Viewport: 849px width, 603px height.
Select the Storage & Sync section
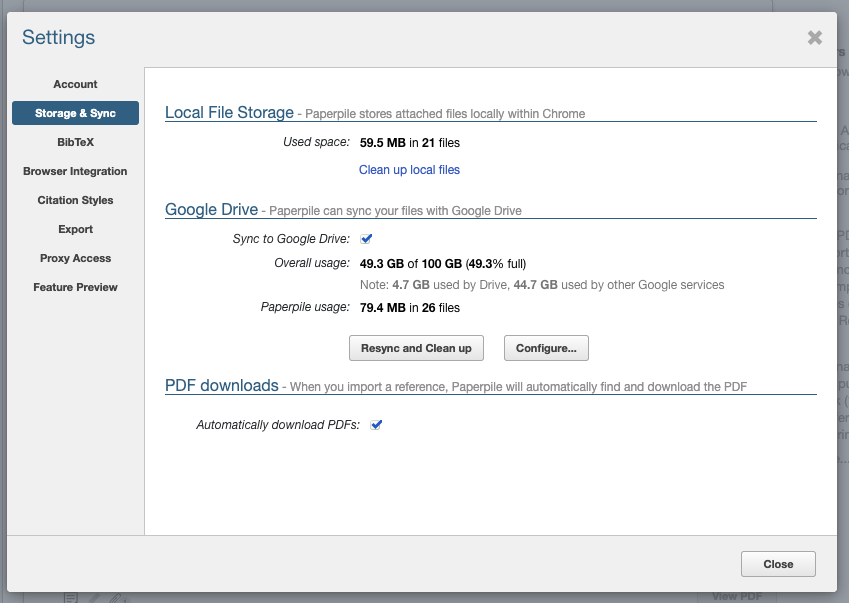coord(75,113)
